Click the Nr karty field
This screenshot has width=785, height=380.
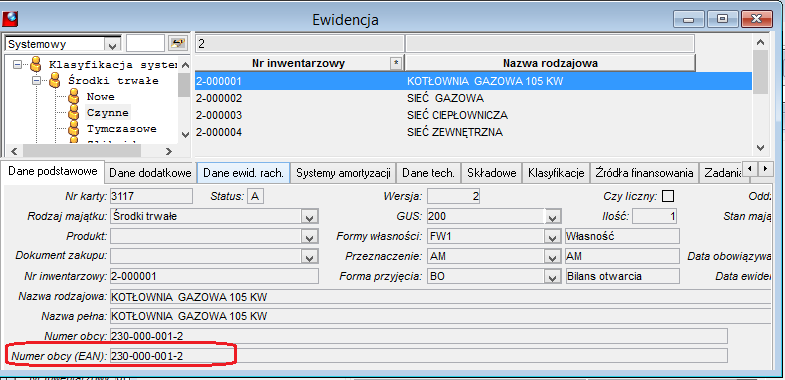coord(151,196)
